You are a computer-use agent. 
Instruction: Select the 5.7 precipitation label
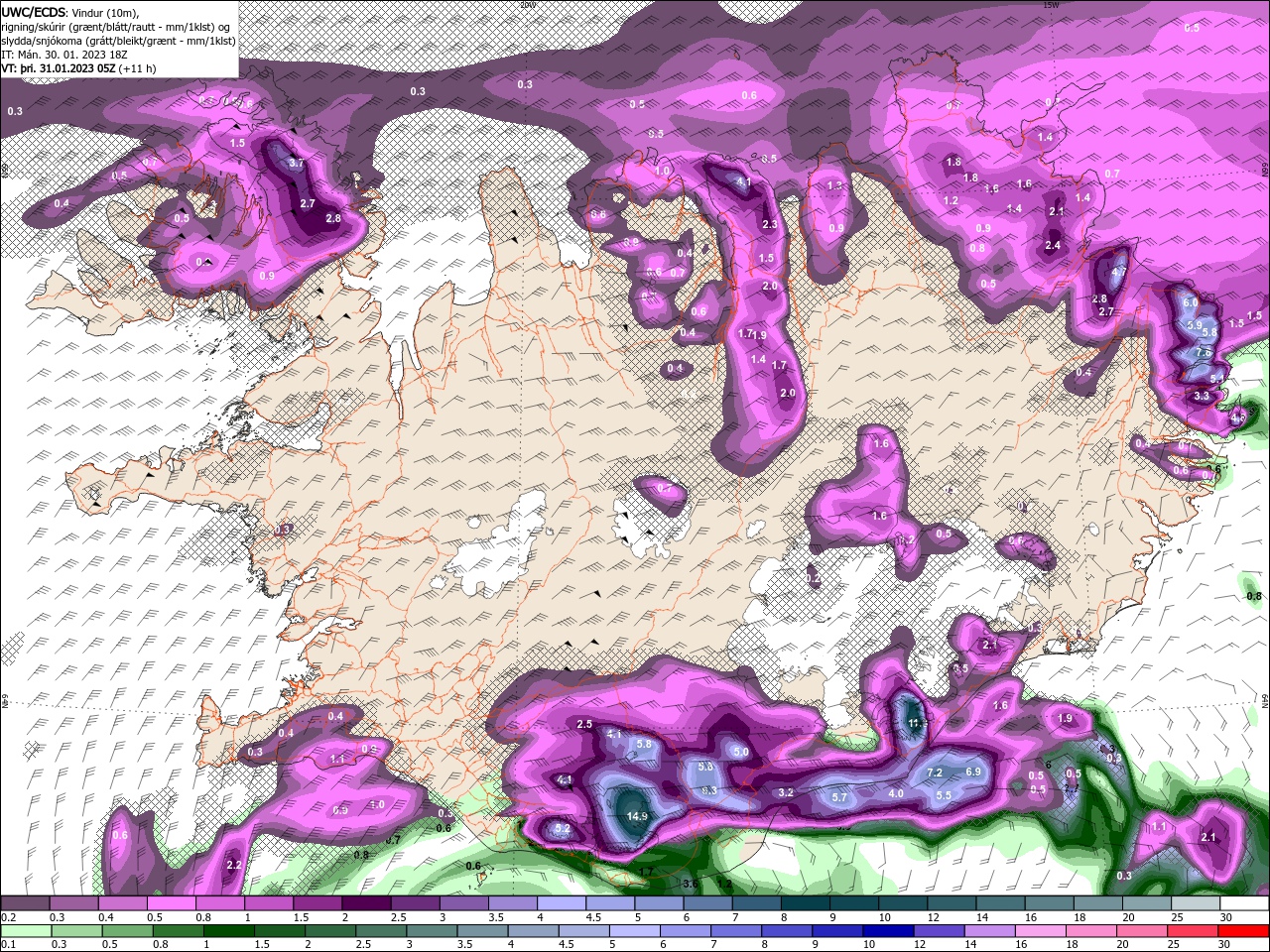point(839,797)
